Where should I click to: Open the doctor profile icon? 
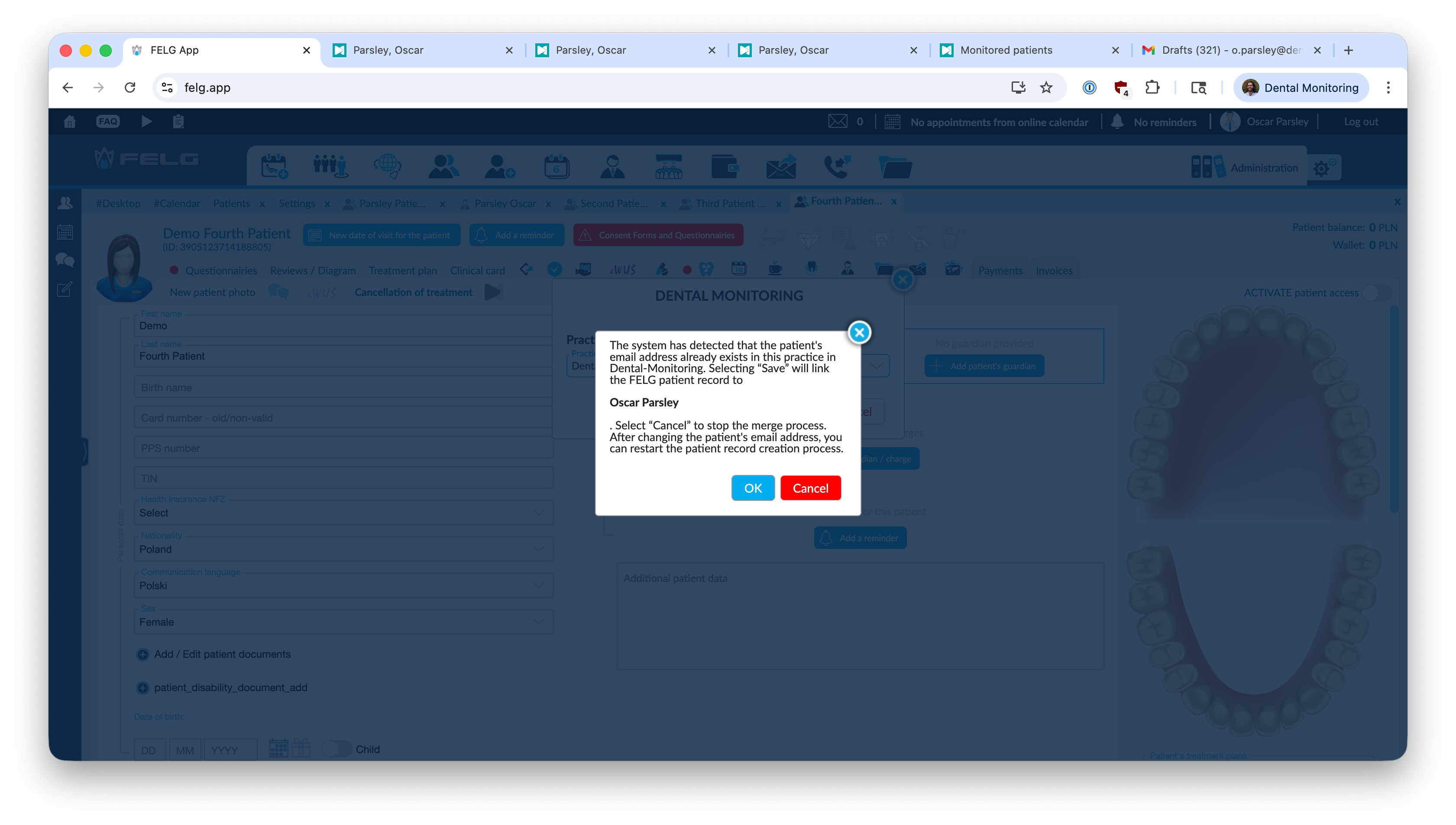point(612,166)
